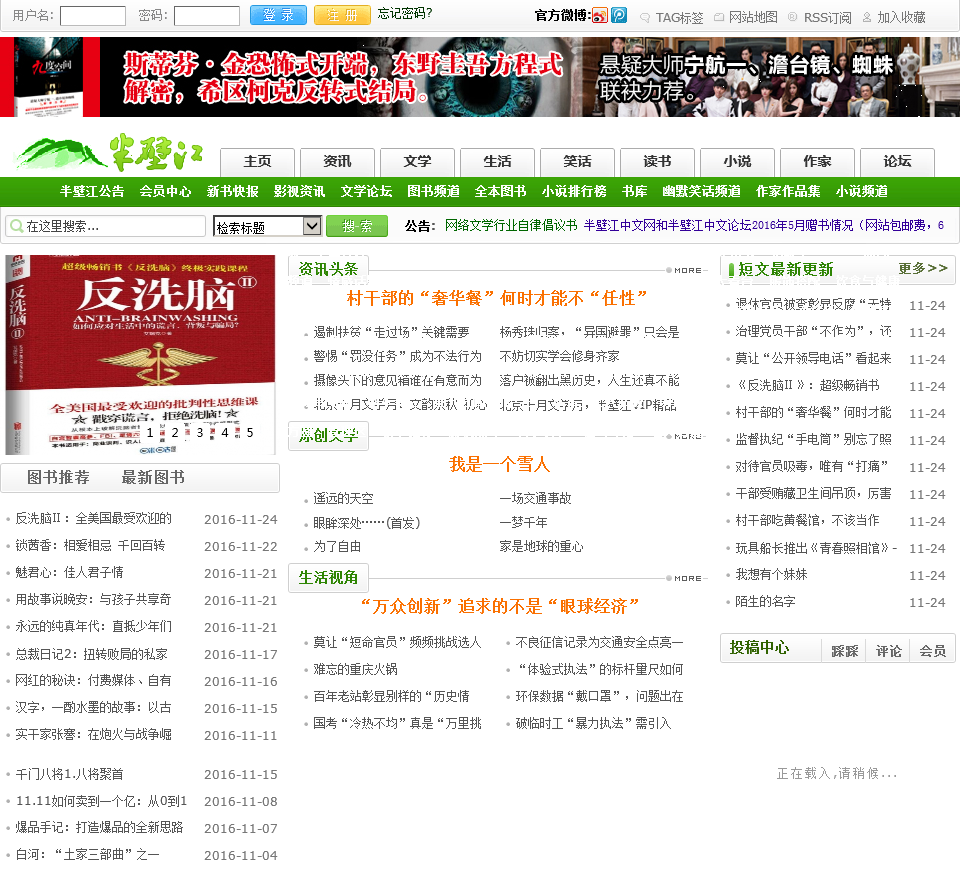Open 原创文学 section header
The image size is (960, 873).
click(328, 435)
